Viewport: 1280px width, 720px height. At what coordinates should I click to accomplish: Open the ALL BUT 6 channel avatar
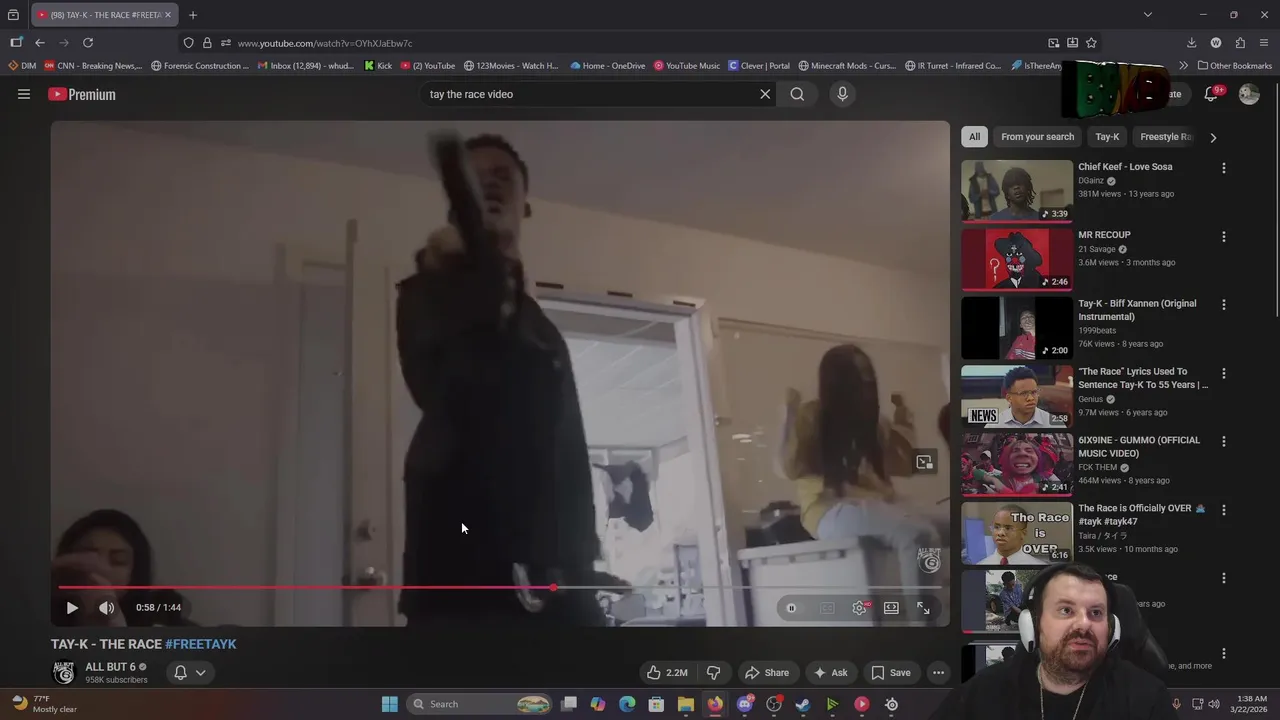click(x=64, y=673)
